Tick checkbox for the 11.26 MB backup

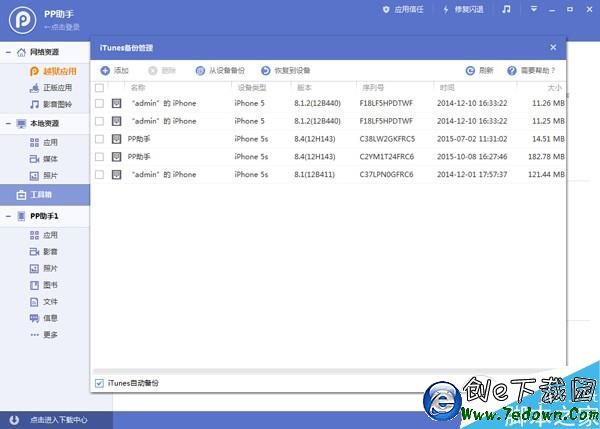[99, 103]
